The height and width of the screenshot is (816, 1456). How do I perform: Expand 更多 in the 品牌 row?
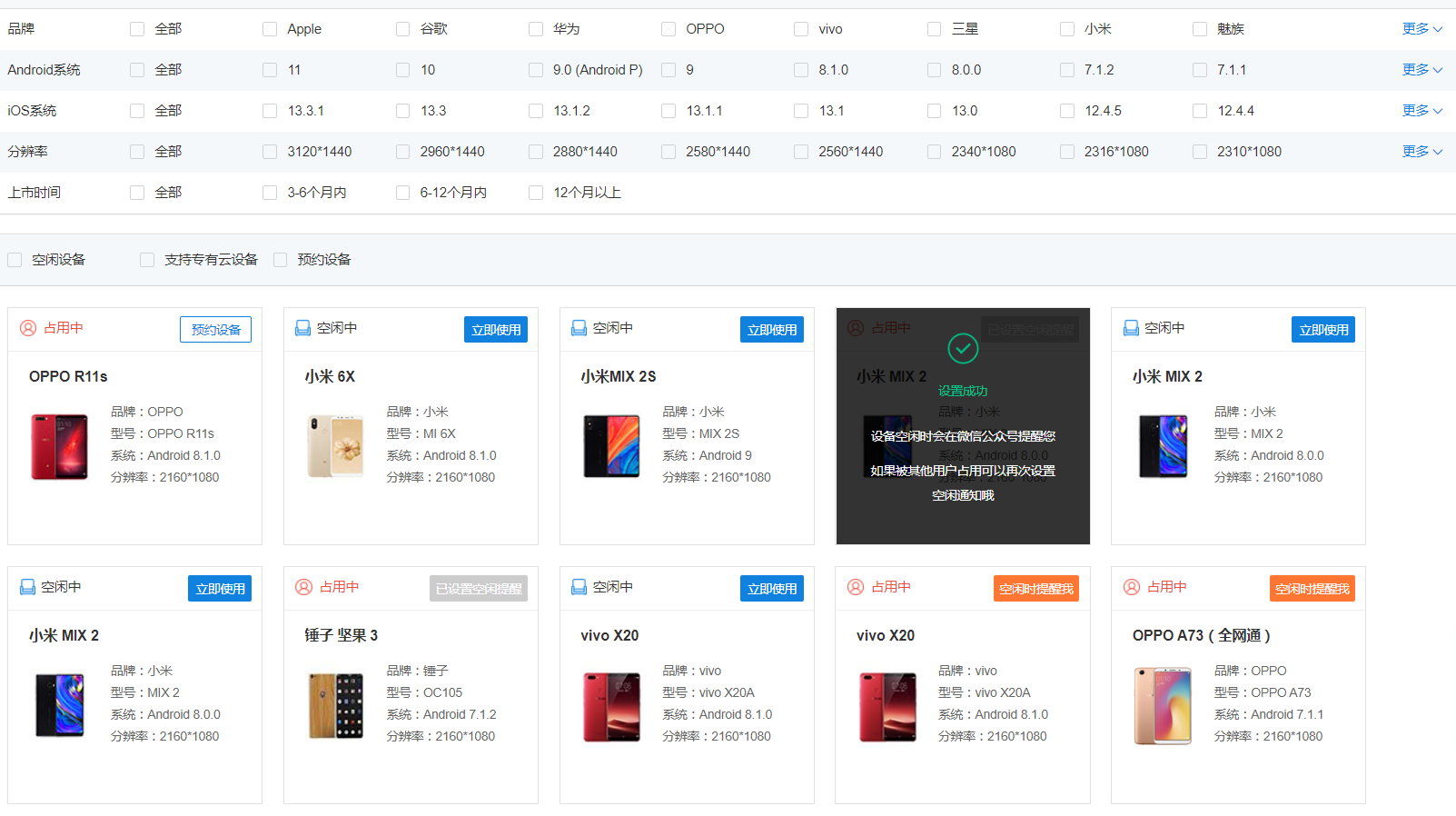tap(1421, 29)
